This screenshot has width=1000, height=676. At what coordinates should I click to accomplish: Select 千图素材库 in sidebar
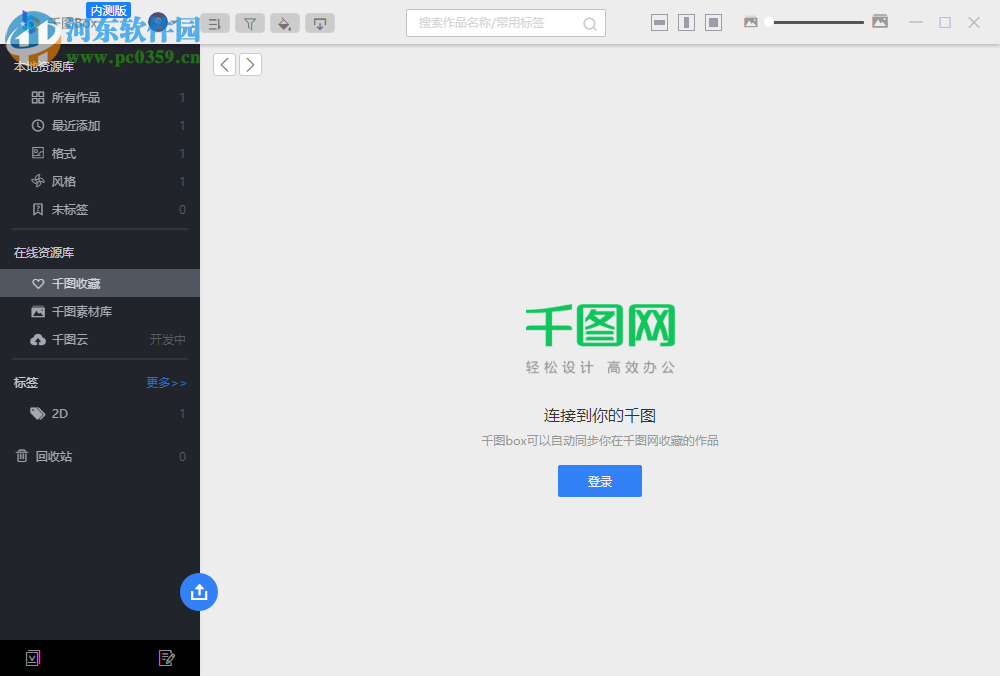click(80, 311)
